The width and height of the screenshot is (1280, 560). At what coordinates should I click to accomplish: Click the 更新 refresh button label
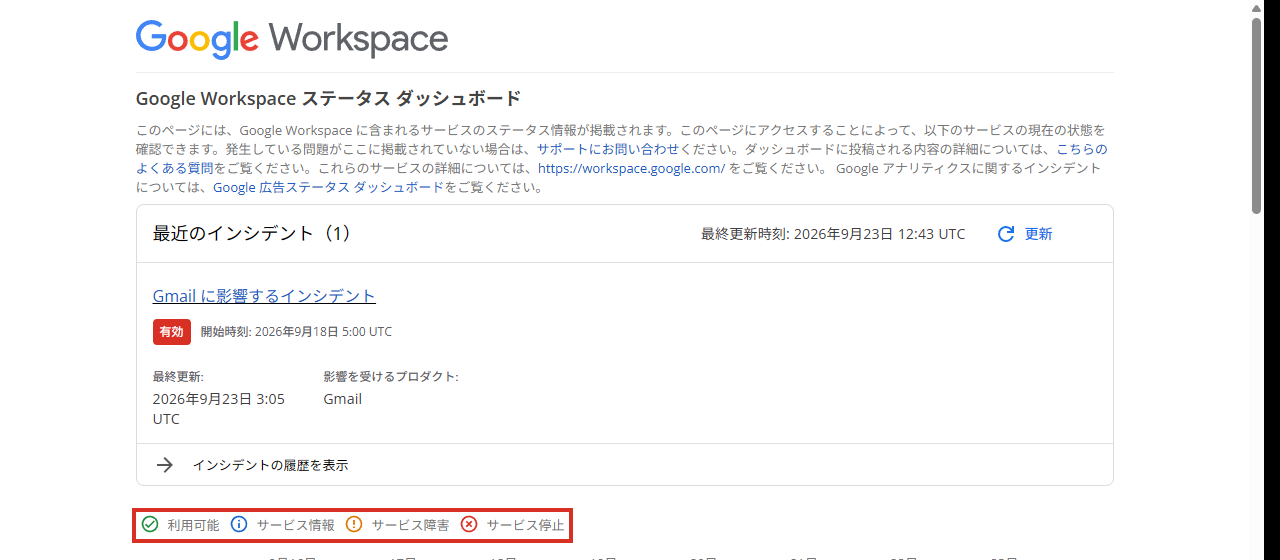pos(1038,234)
